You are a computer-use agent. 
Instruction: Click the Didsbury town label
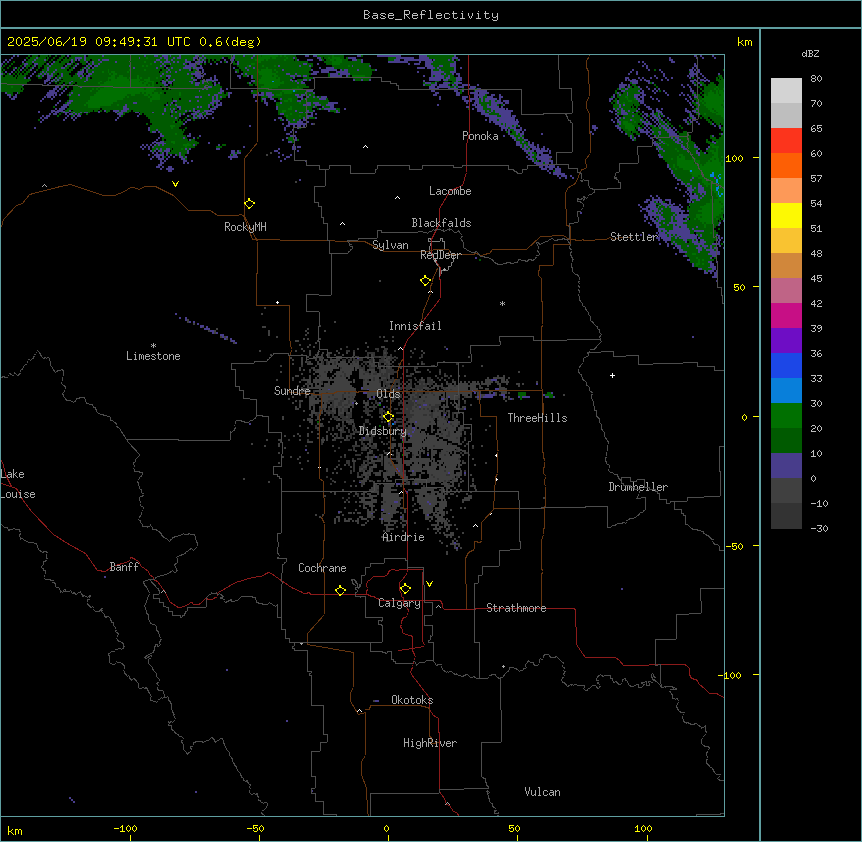[382, 431]
